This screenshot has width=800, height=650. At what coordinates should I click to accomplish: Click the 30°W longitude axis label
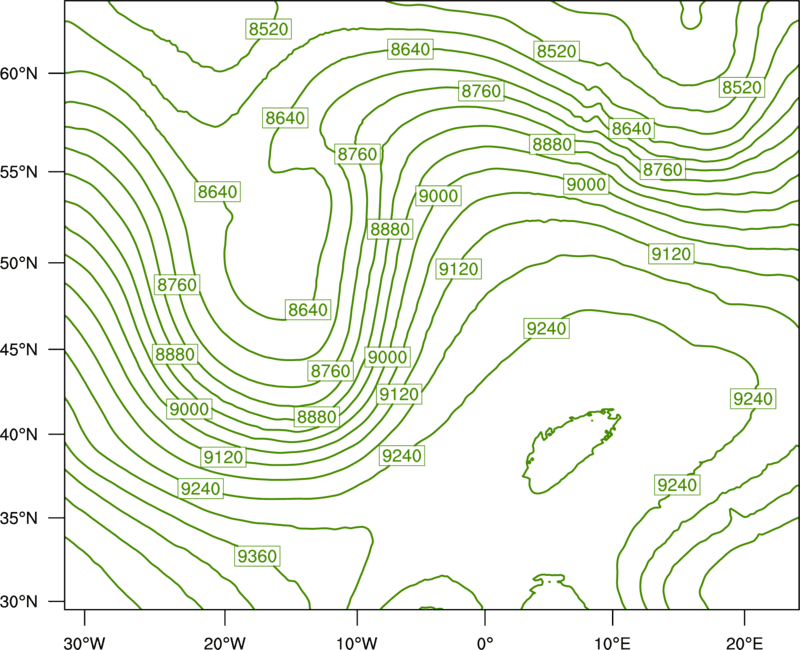coord(84,643)
